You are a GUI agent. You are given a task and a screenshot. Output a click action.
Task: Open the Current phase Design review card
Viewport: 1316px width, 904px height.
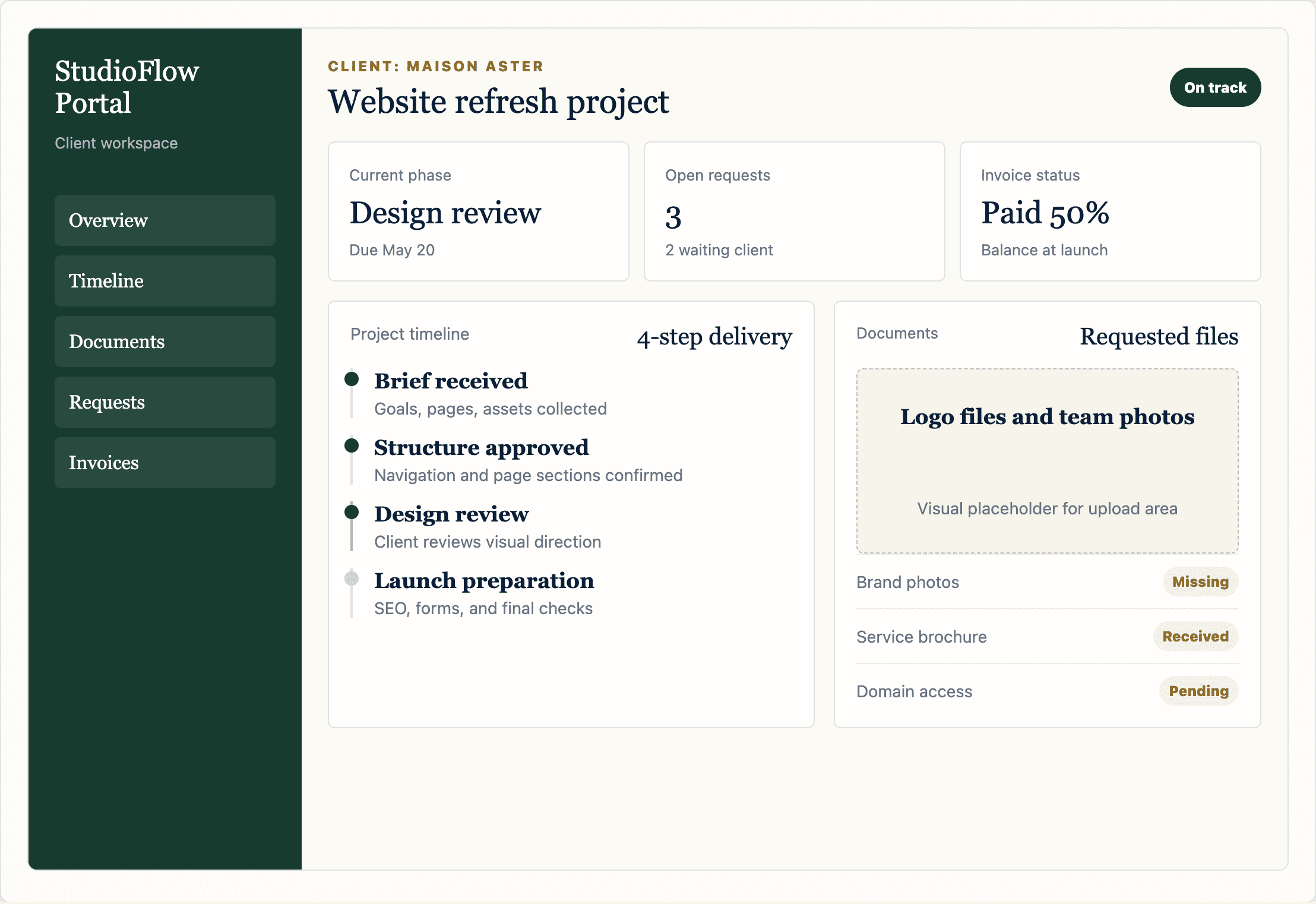[x=479, y=211]
